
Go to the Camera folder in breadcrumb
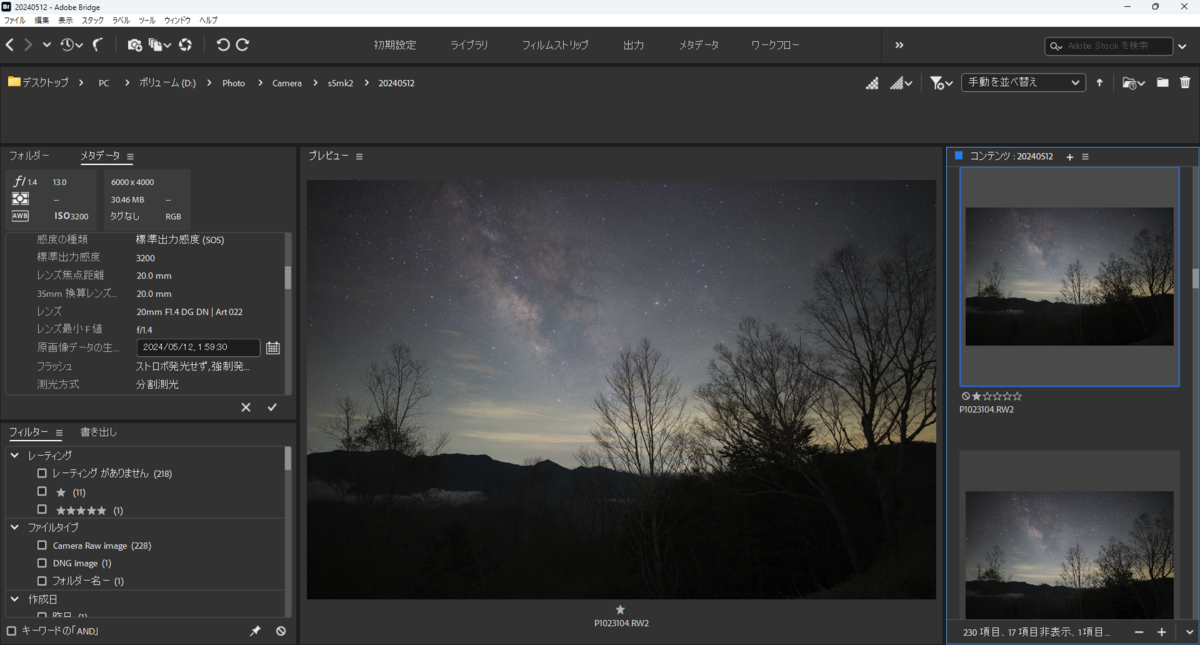pyautogui.click(x=287, y=83)
